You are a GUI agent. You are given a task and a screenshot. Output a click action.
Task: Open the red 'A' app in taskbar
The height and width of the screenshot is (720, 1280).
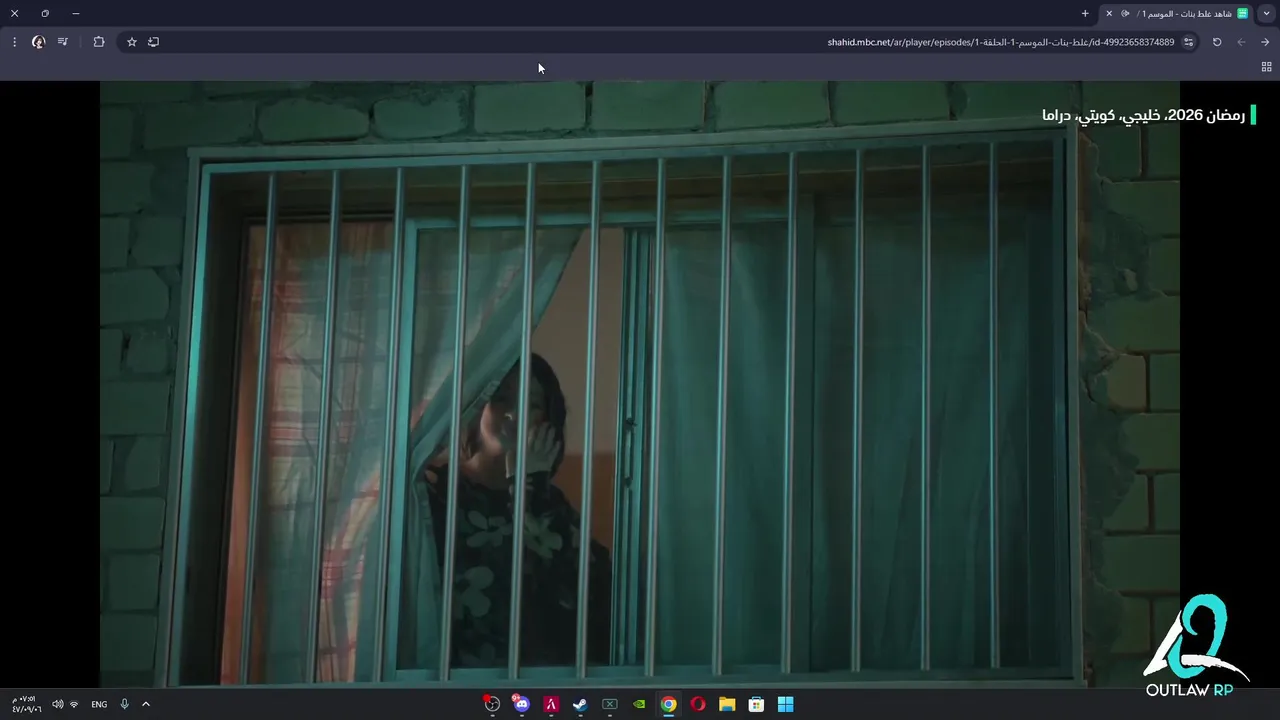pyautogui.click(x=550, y=704)
